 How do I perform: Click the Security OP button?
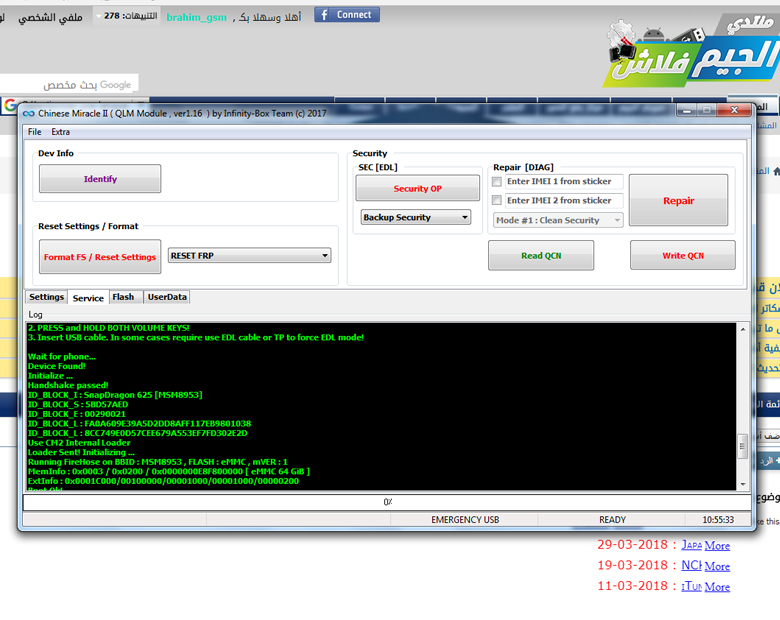[417, 188]
